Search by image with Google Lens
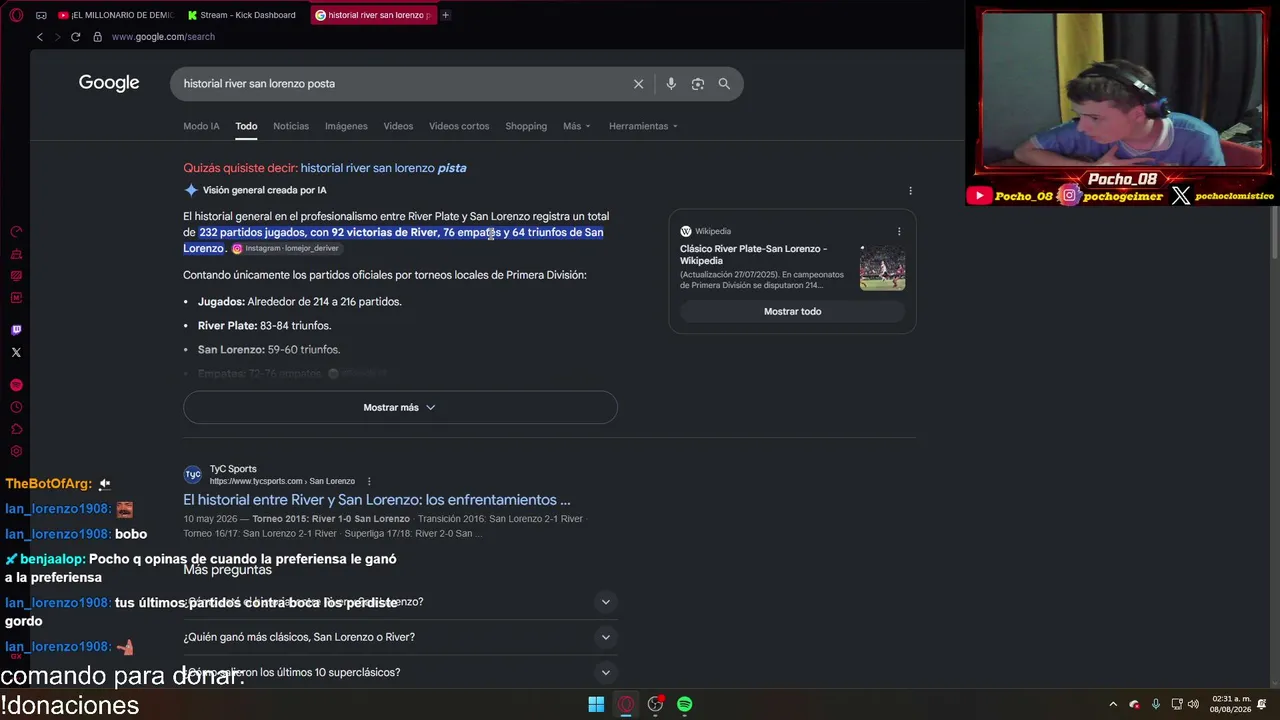The height and width of the screenshot is (720, 1280). [x=698, y=84]
